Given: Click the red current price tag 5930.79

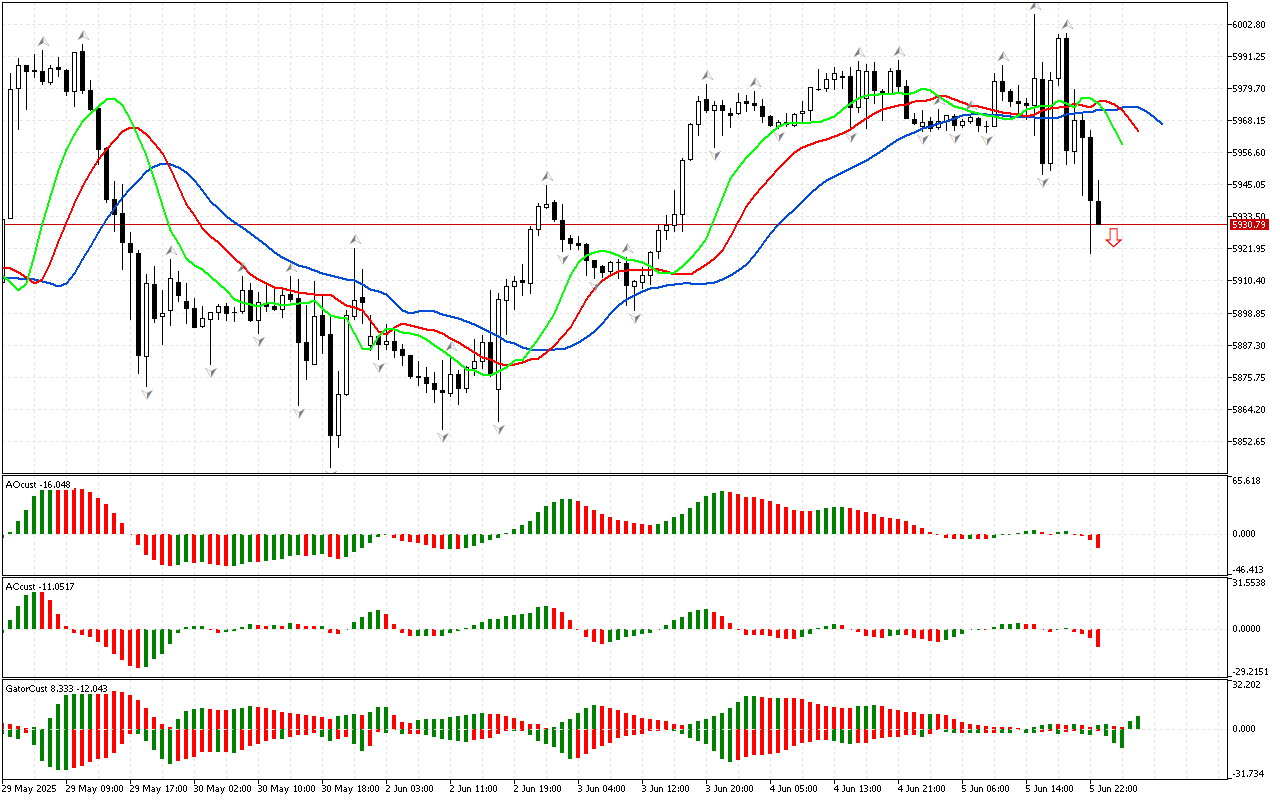Looking at the screenshot, I should coord(1251,225).
